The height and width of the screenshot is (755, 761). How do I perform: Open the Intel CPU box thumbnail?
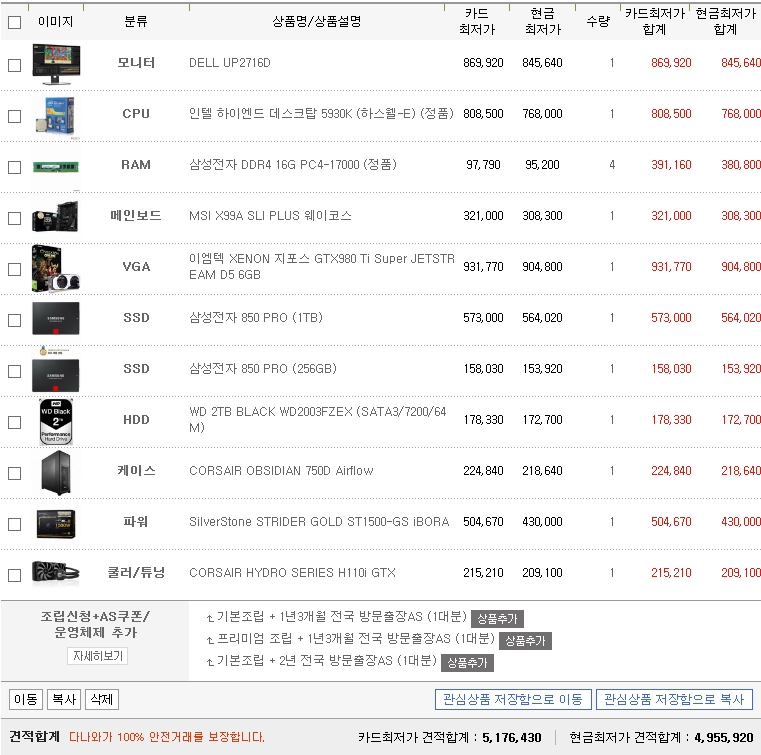[x=56, y=115]
